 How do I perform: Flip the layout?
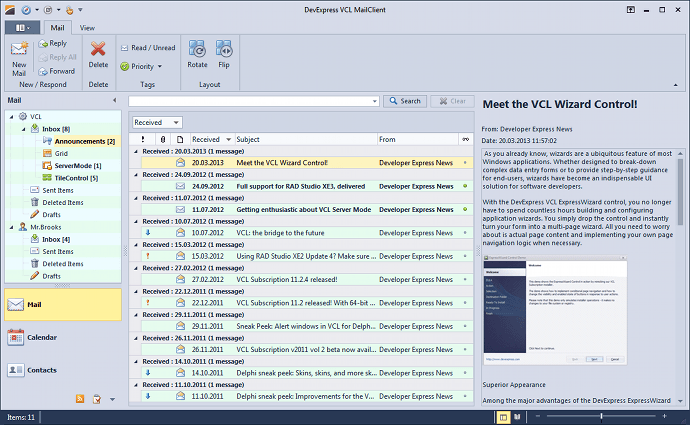(224, 55)
